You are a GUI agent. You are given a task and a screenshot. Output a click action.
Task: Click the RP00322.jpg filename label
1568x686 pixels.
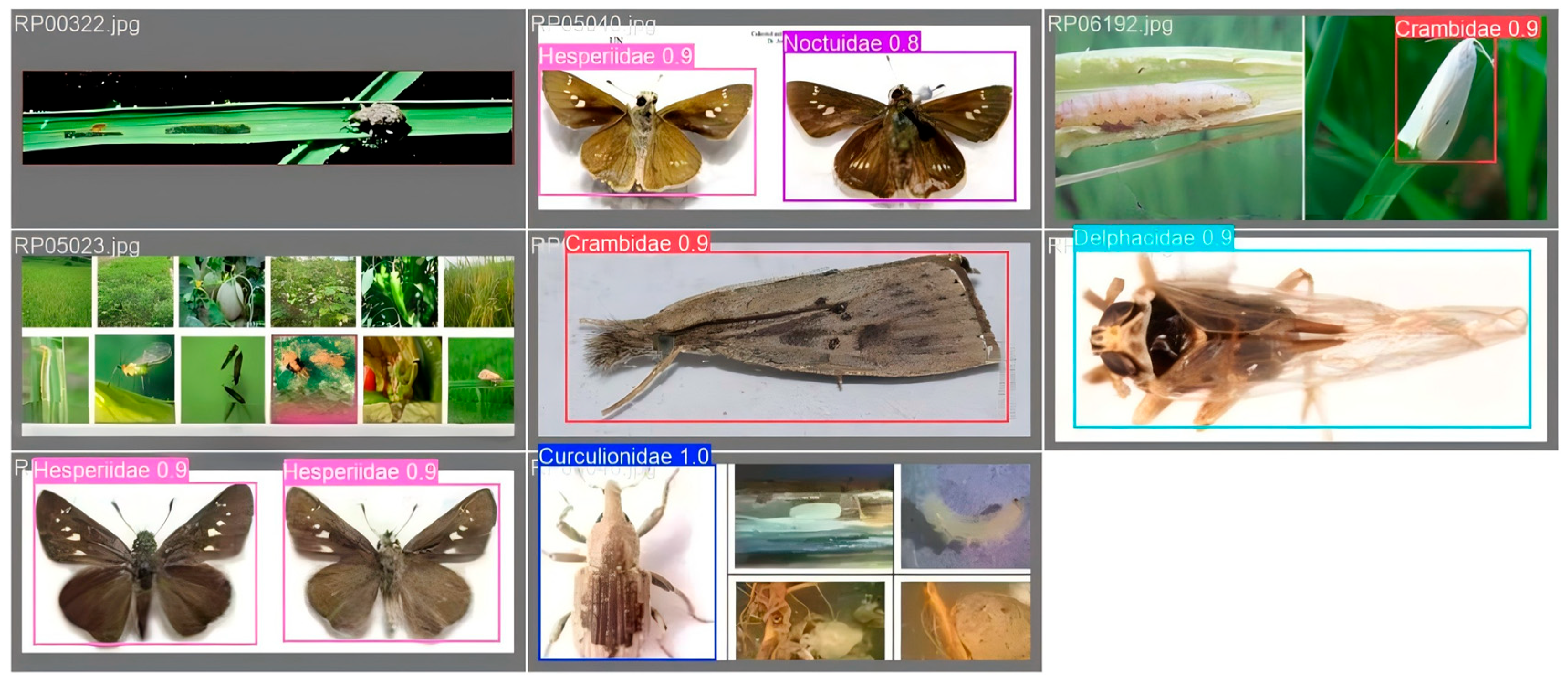tap(77, 24)
